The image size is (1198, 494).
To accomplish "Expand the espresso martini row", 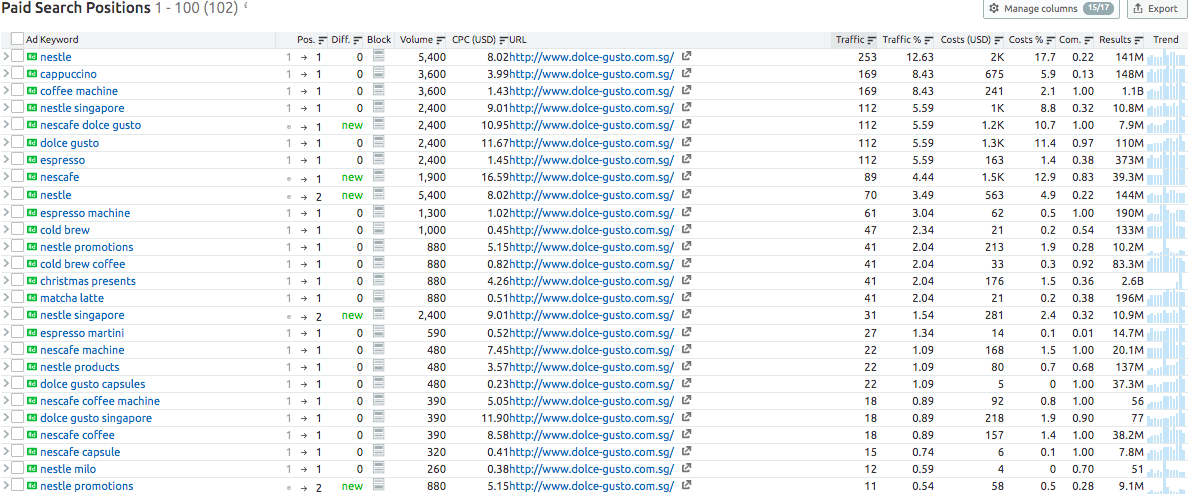I will point(5,333).
